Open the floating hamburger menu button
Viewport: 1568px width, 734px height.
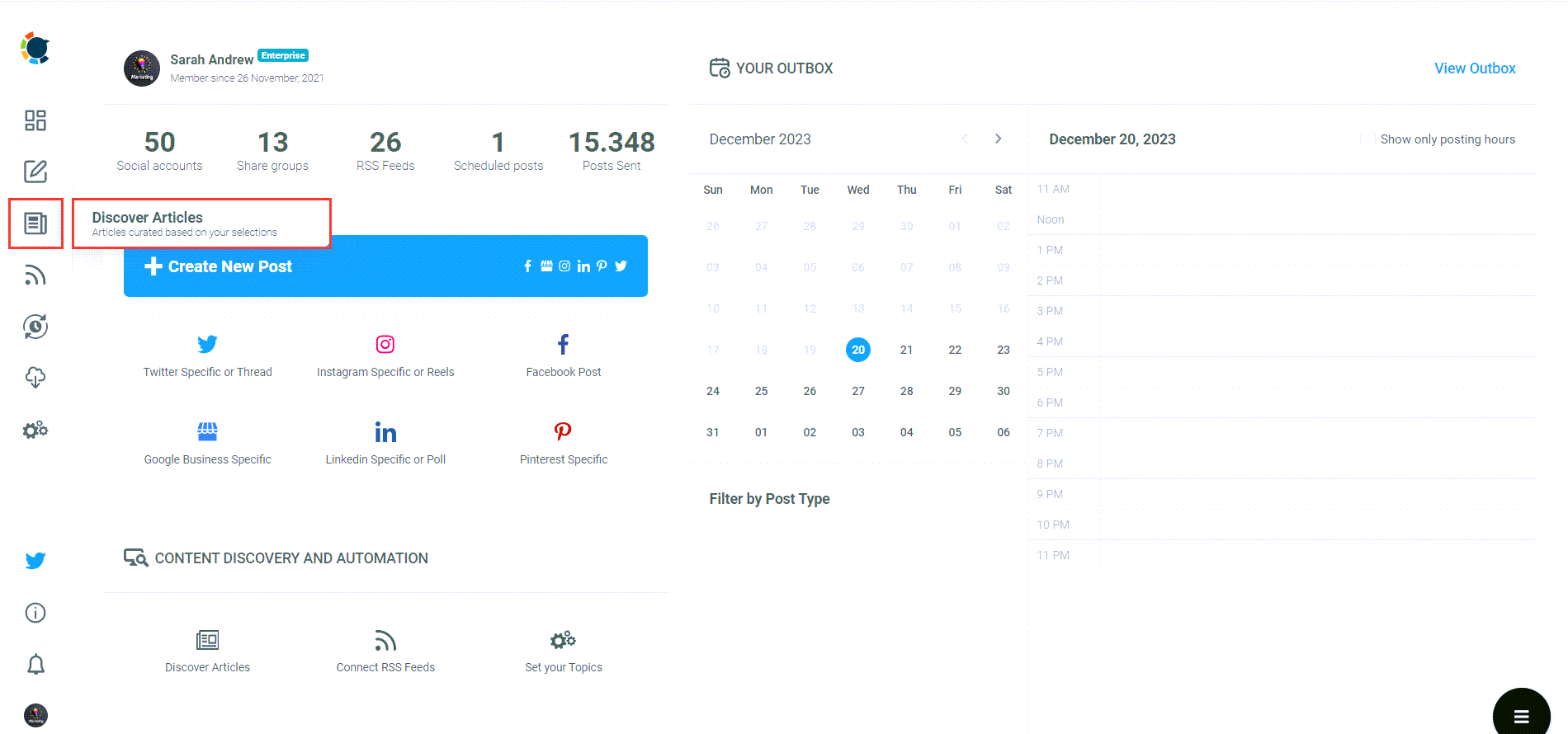pos(1521,714)
